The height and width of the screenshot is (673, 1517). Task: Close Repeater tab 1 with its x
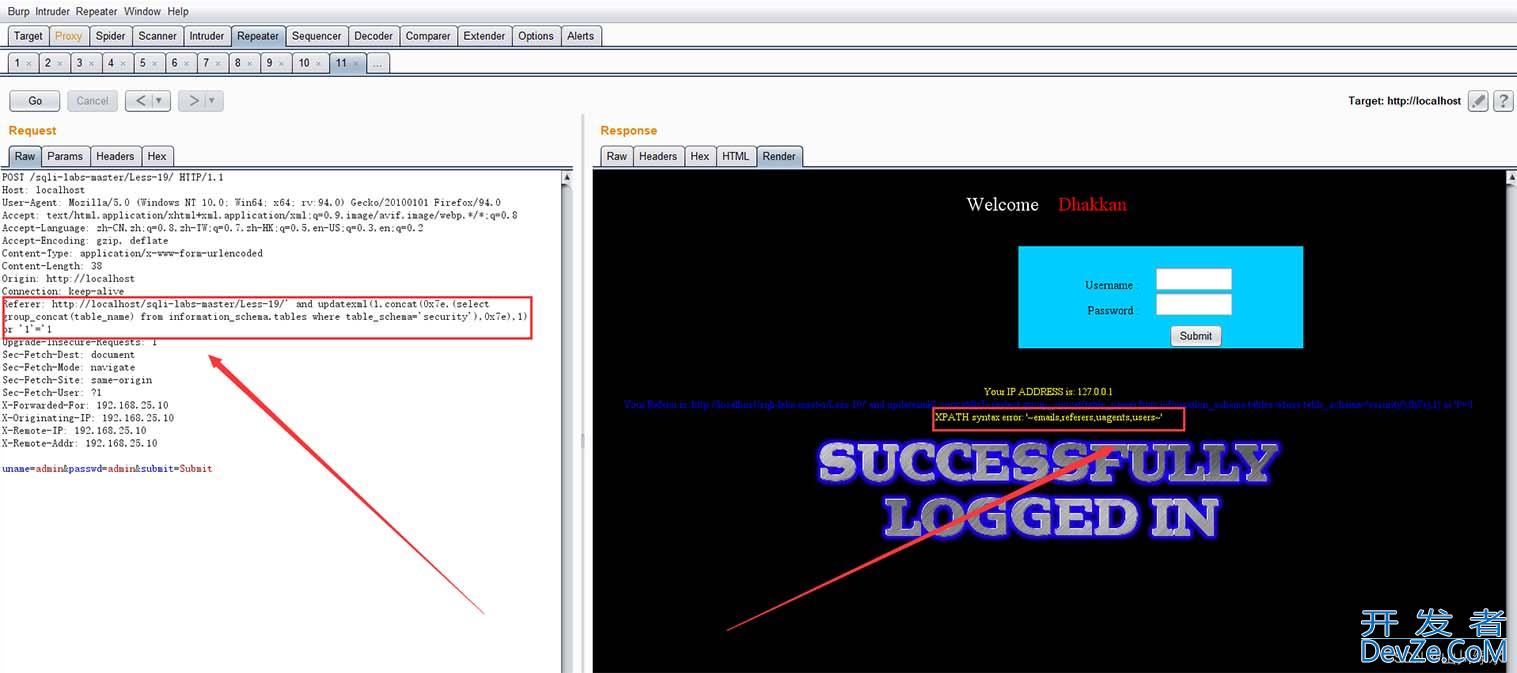[29, 64]
